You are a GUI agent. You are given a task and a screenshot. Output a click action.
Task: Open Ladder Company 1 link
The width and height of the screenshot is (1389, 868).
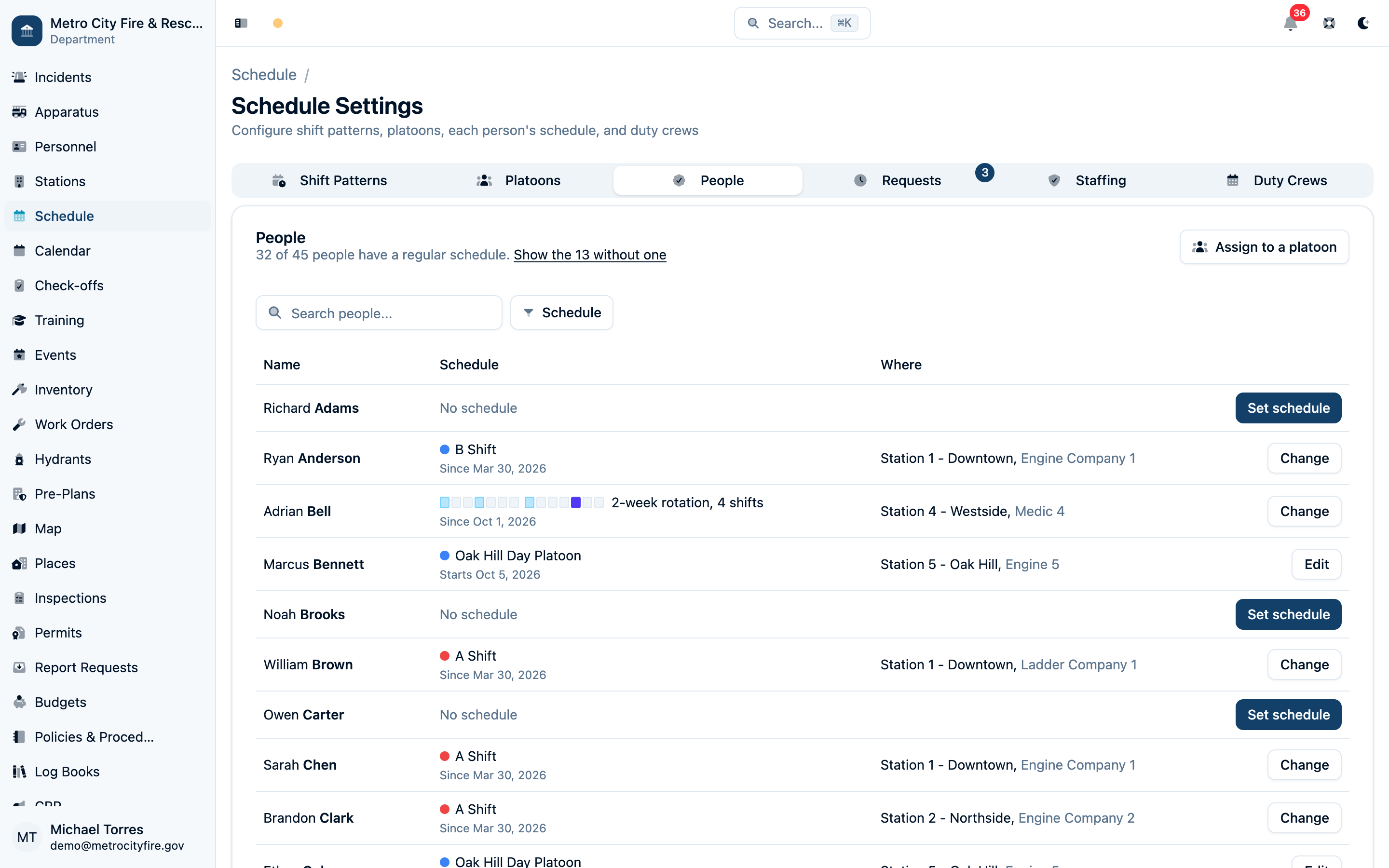pos(1078,664)
